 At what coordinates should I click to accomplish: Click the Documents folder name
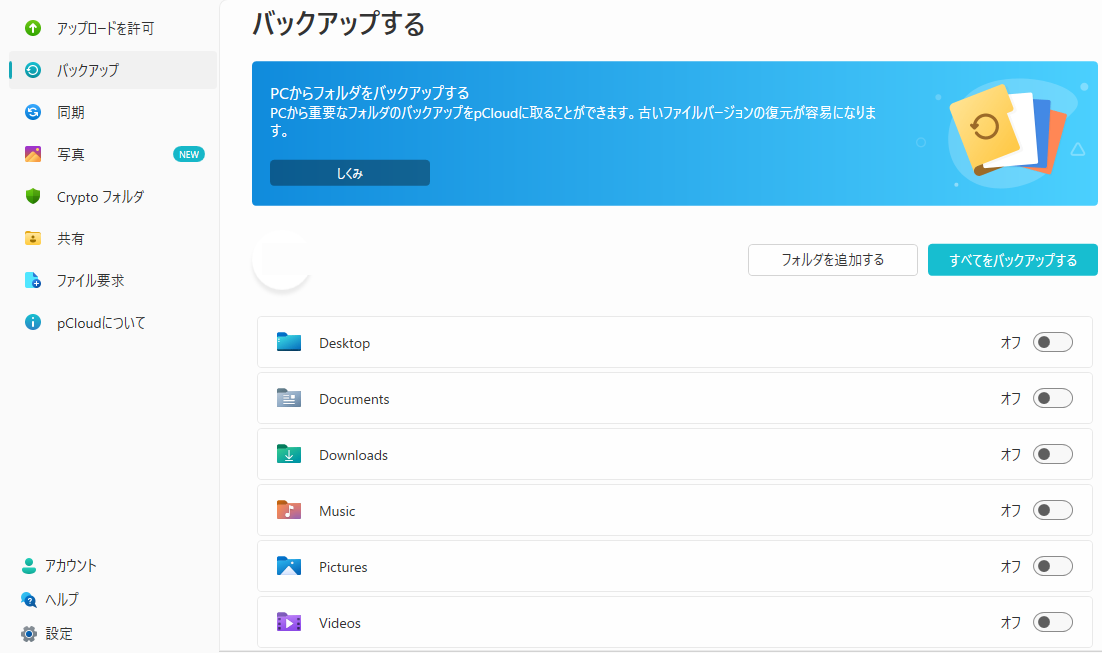point(354,399)
